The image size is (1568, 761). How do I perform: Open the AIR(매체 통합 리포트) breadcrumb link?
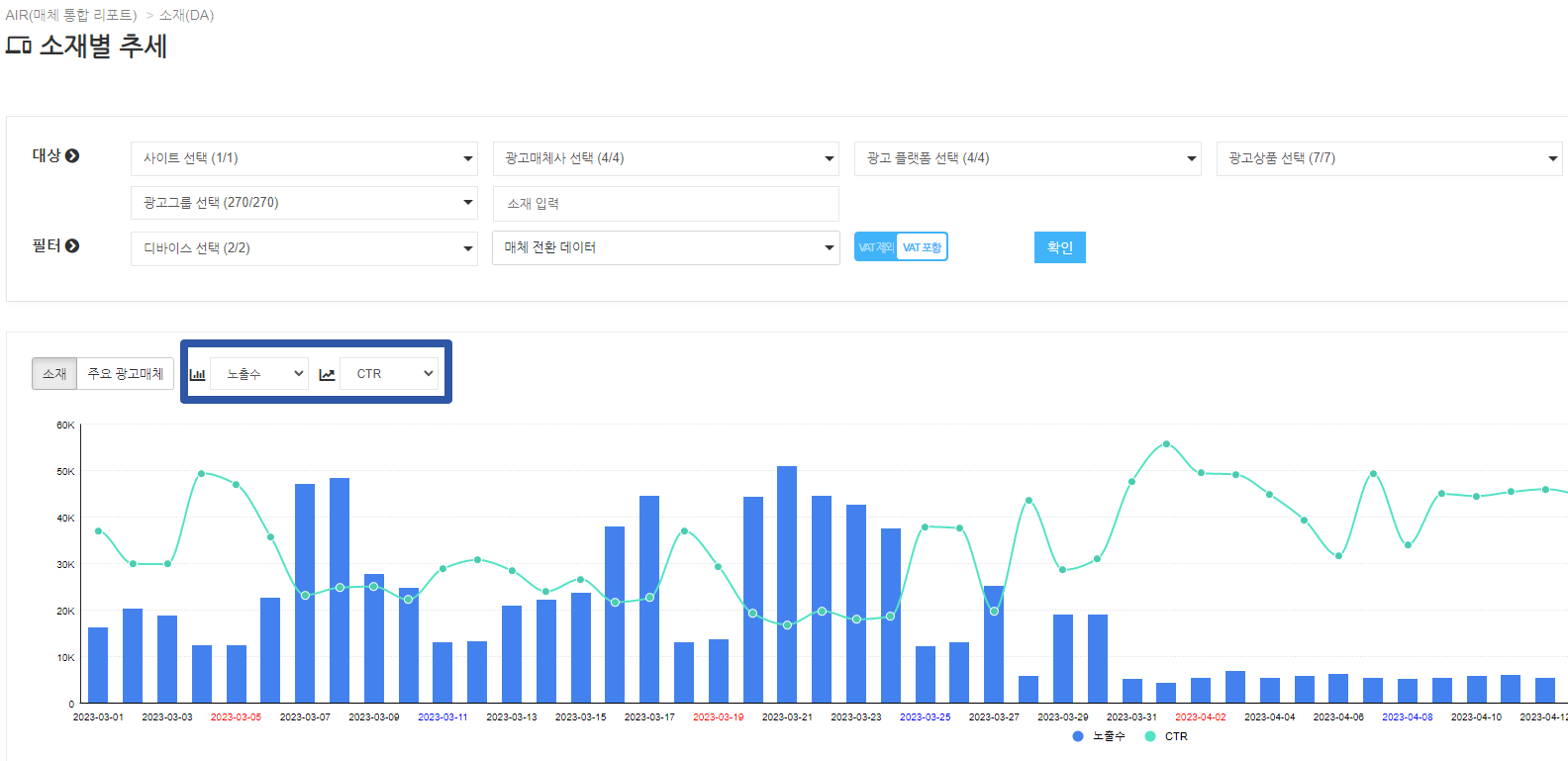(x=71, y=15)
